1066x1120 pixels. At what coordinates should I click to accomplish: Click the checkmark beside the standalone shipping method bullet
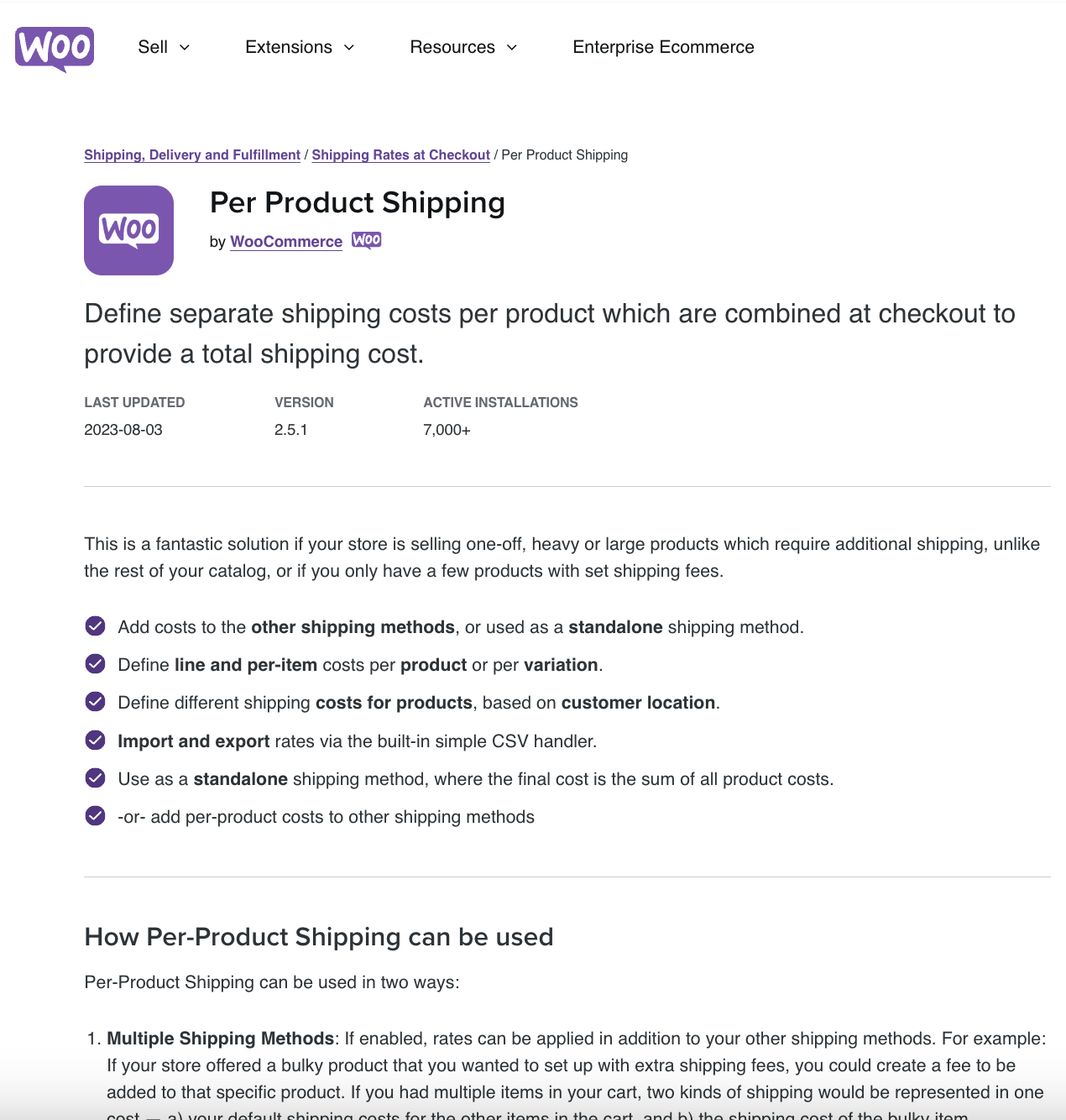click(95, 777)
